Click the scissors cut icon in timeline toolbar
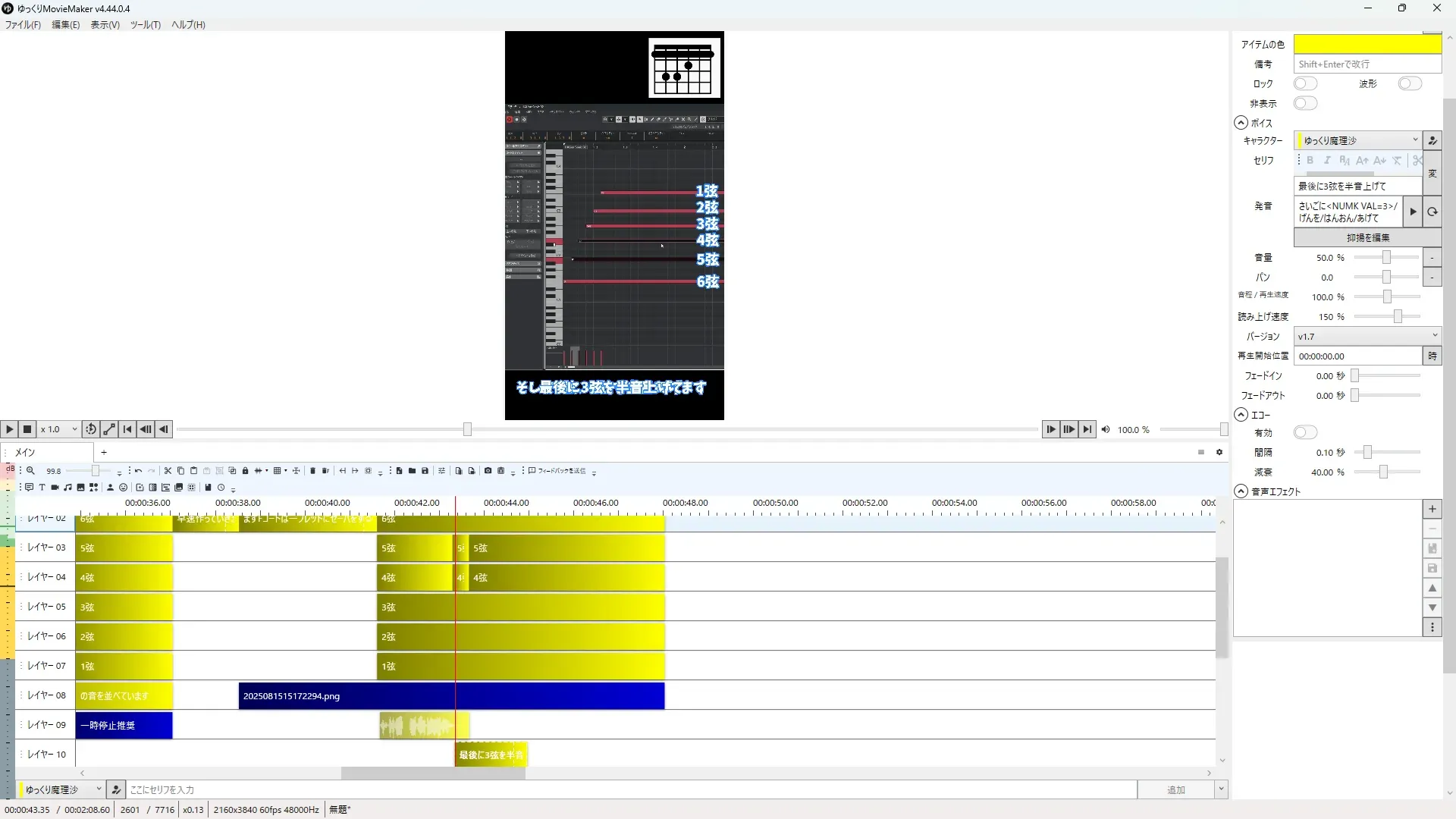The width and height of the screenshot is (1456, 819). tap(168, 471)
